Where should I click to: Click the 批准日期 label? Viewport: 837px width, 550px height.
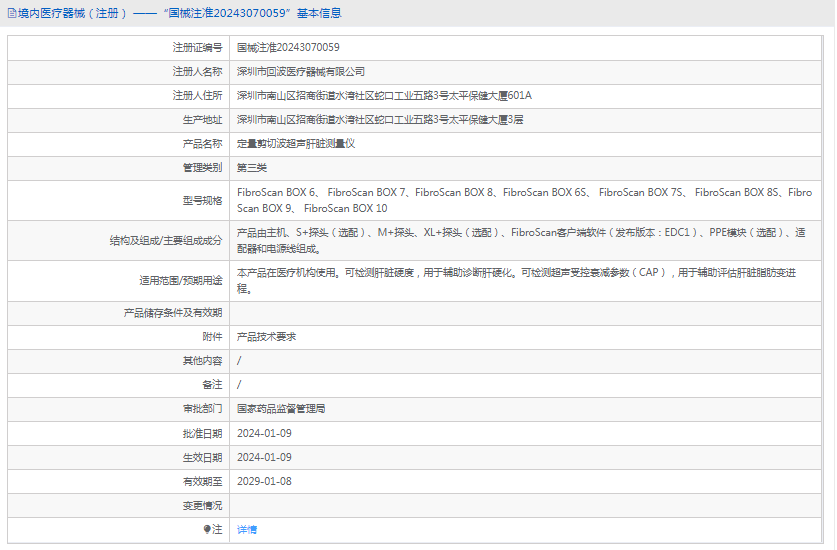(202, 433)
